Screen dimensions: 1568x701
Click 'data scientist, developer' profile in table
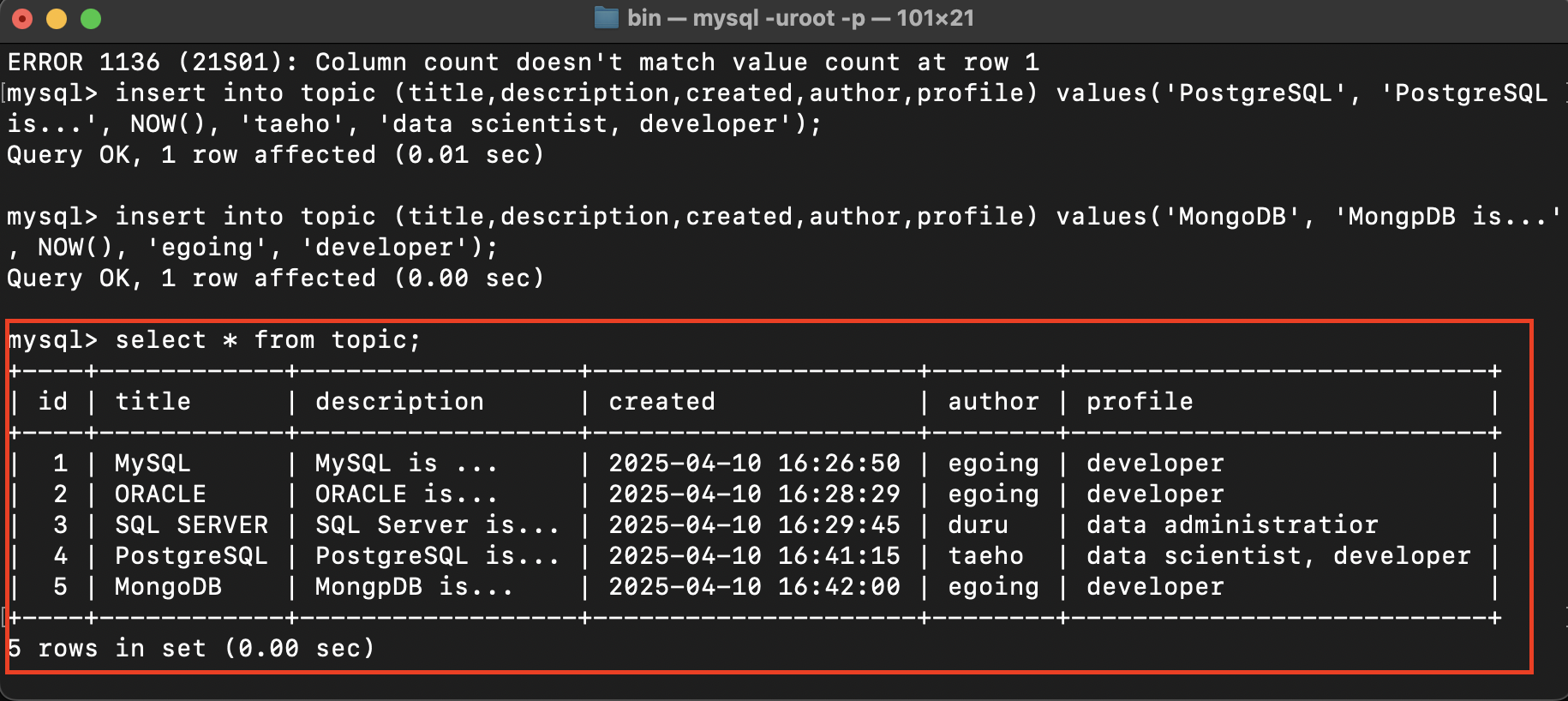click(1278, 556)
